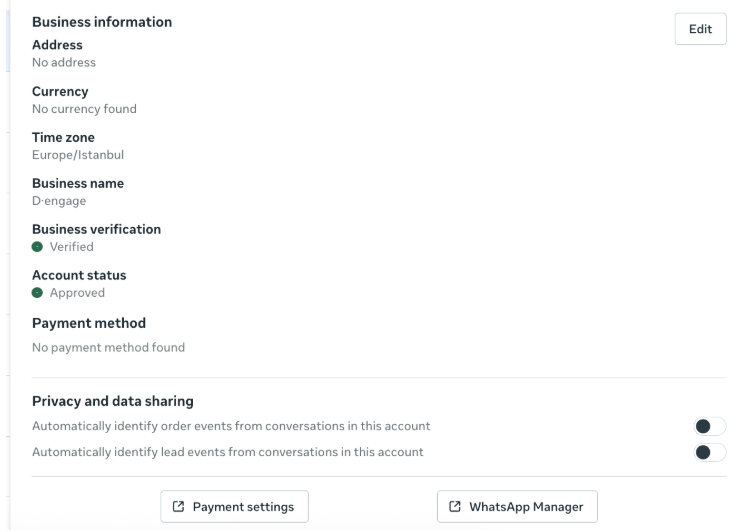
Task: Click the green Approved status dot
Action: 38,294
